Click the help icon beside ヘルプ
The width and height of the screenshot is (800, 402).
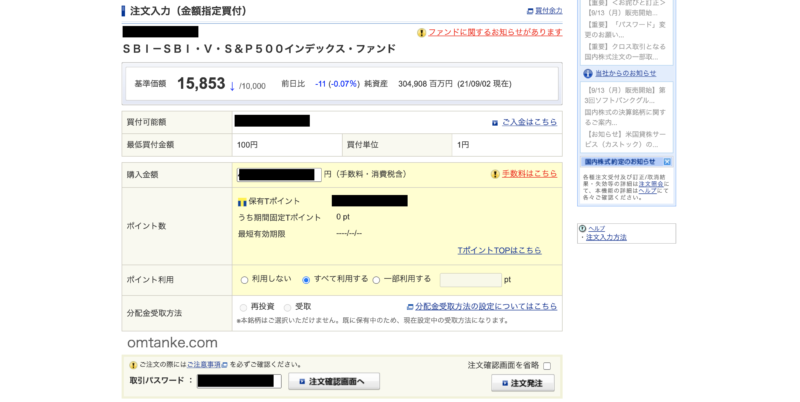point(583,229)
